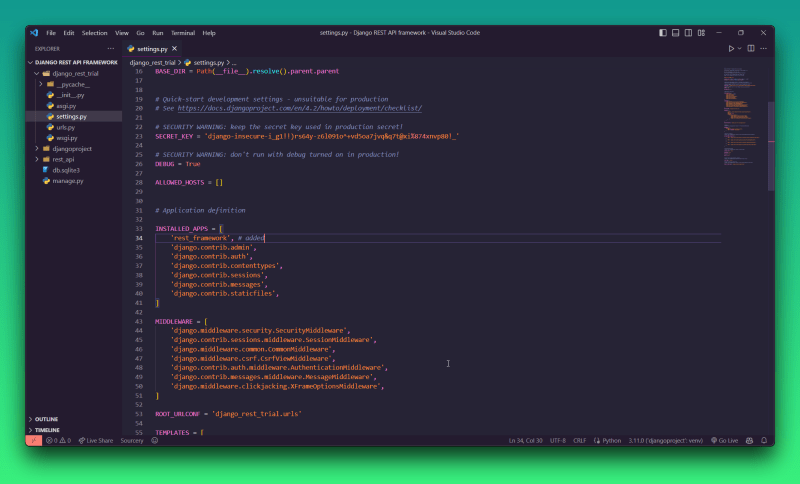
Task: Change CRLF end of line sequence
Action: pos(580,441)
